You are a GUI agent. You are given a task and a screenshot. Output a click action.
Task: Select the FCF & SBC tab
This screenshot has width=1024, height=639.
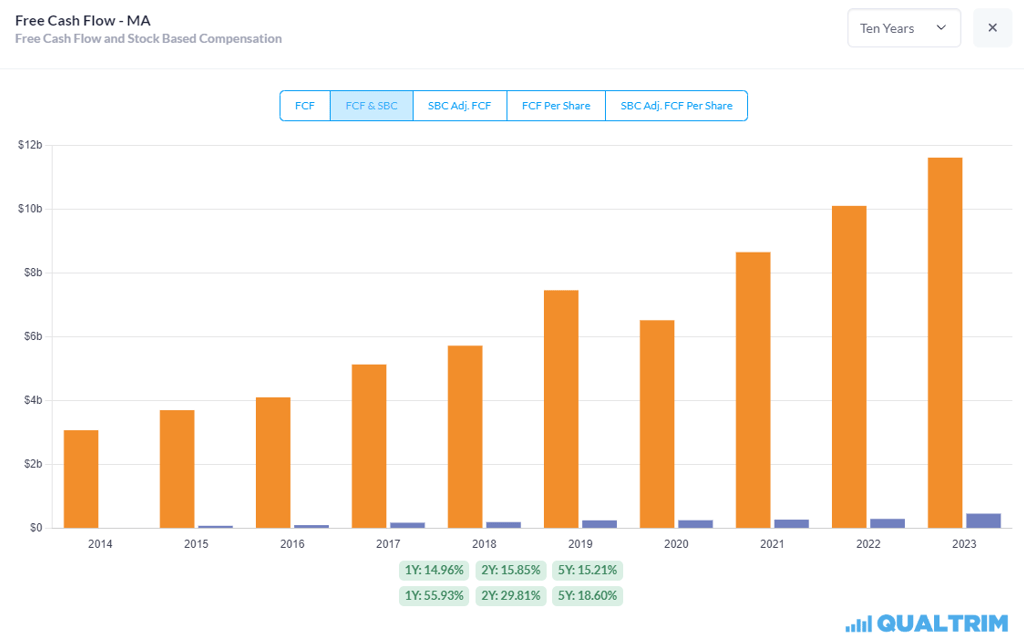coord(371,105)
